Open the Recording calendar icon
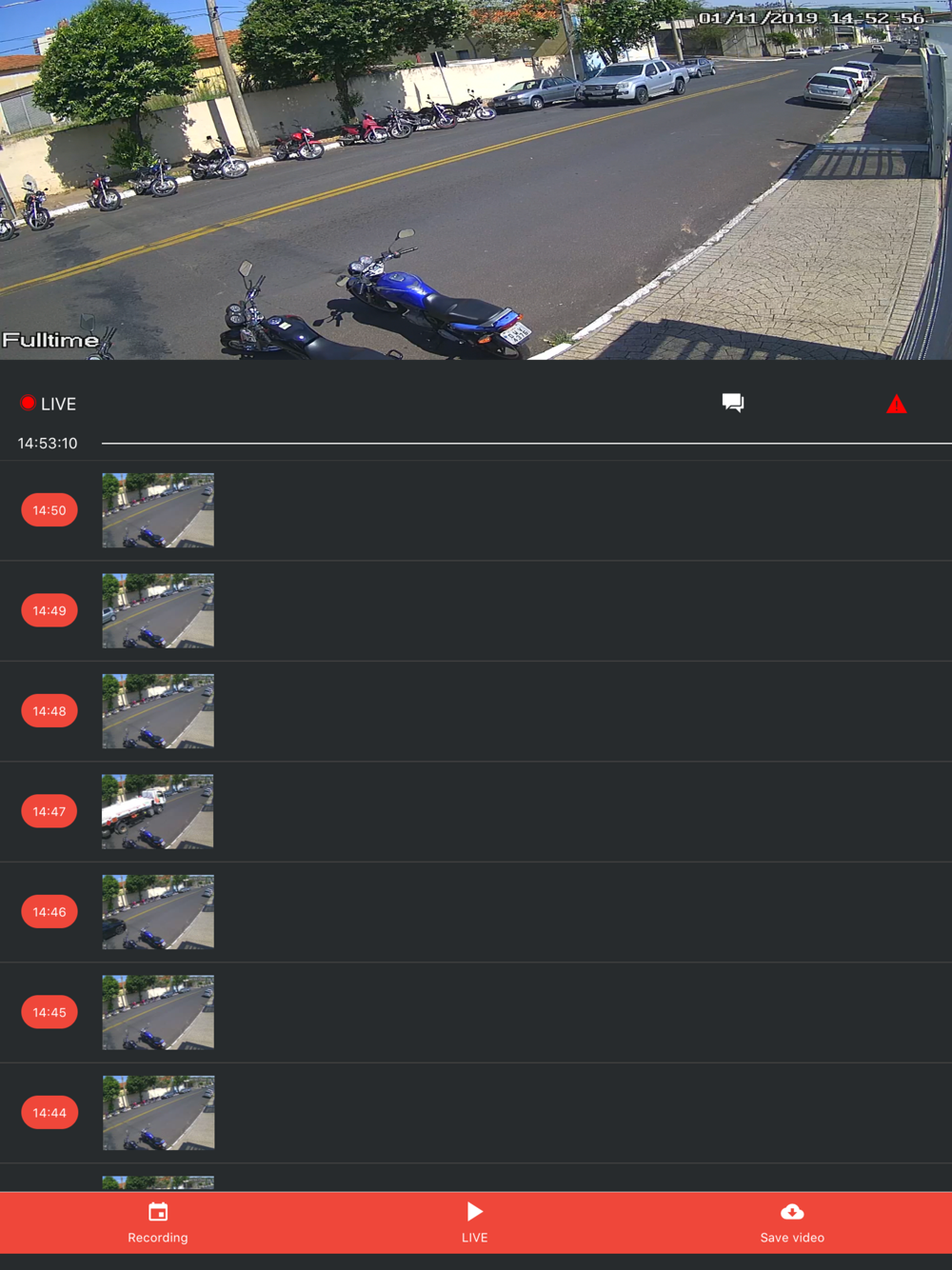This screenshot has width=952, height=1270. click(x=158, y=1212)
